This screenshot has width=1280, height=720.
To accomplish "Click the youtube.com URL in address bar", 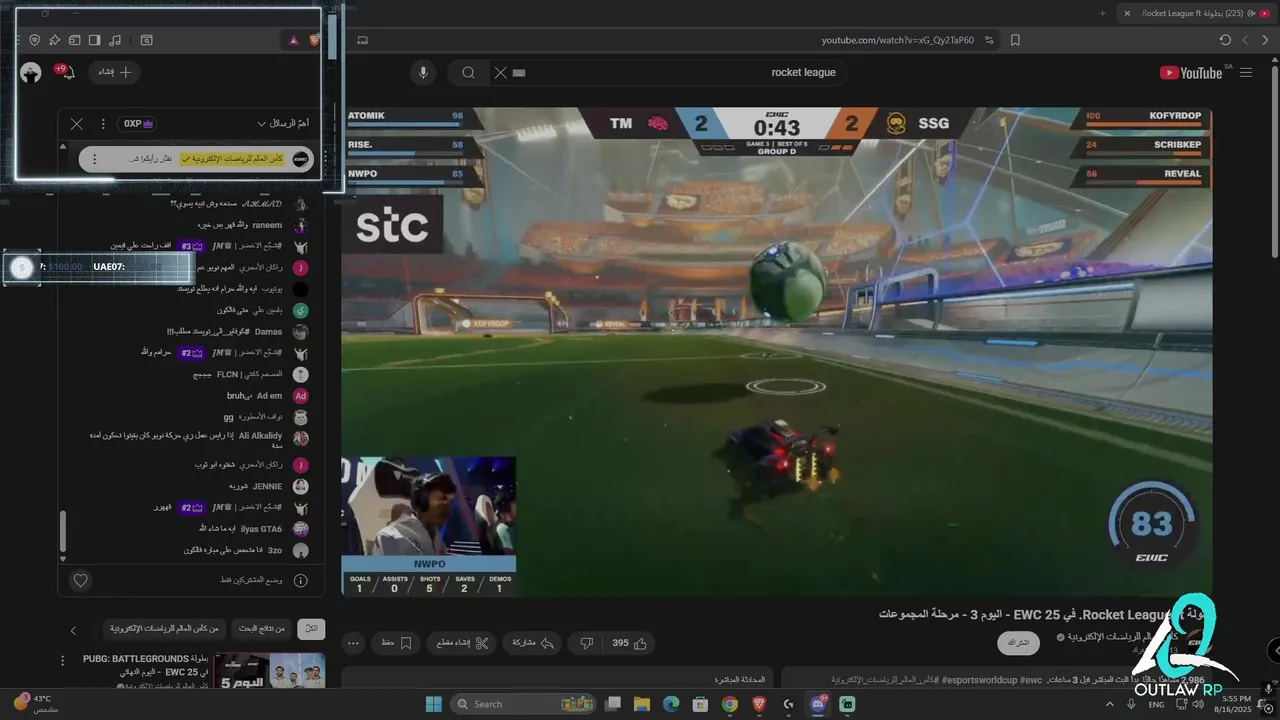I will point(897,40).
